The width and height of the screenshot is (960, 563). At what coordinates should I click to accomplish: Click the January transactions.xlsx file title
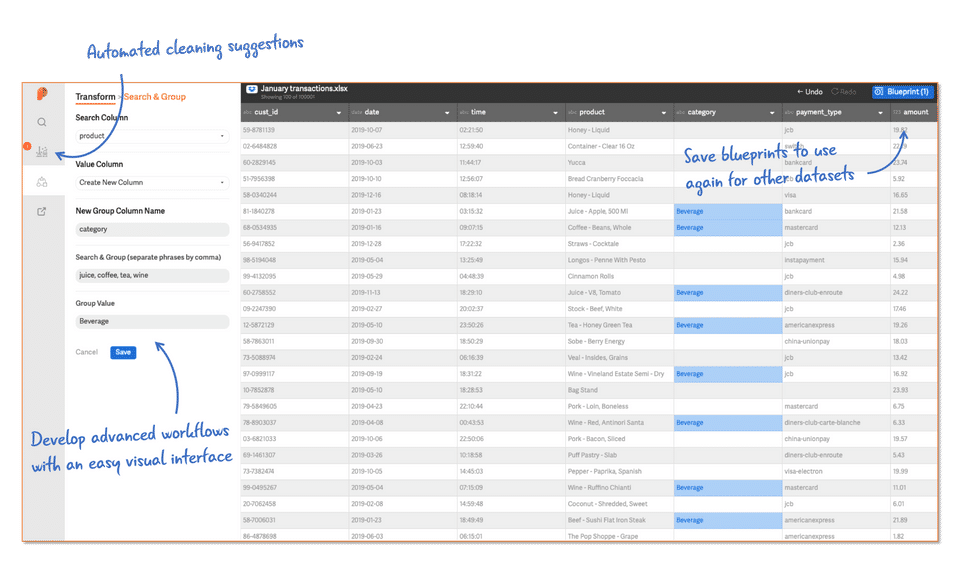(x=304, y=89)
